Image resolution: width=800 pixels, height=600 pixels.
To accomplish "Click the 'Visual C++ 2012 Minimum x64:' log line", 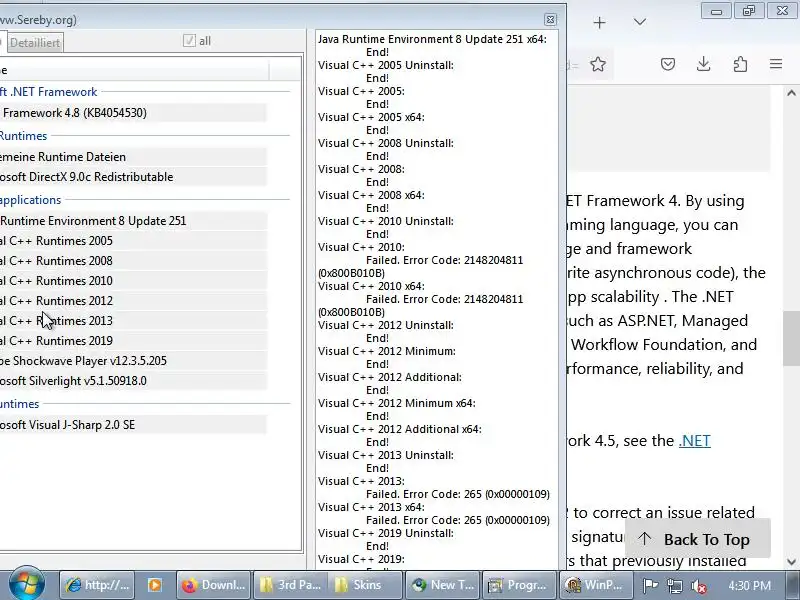I will (x=396, y=403).
